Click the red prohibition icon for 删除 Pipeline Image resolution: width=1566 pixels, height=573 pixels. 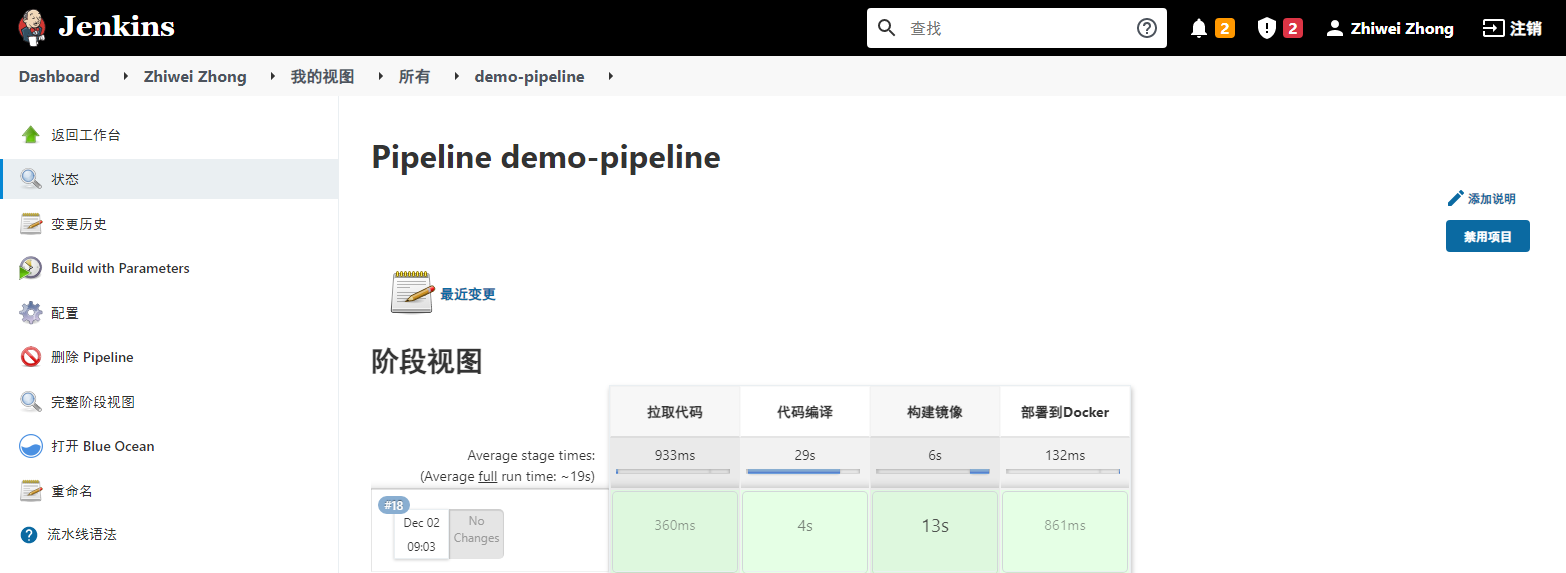[x=31, y=357]
